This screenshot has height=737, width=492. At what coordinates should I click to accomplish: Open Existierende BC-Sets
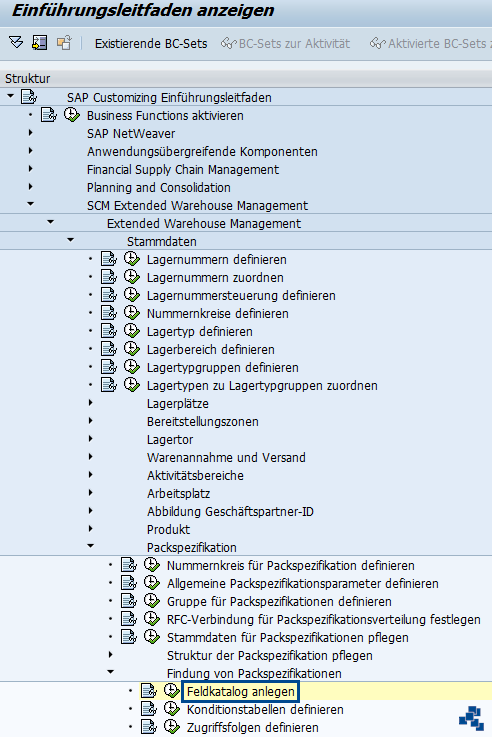pyautogui.click(x=151, y=44)
